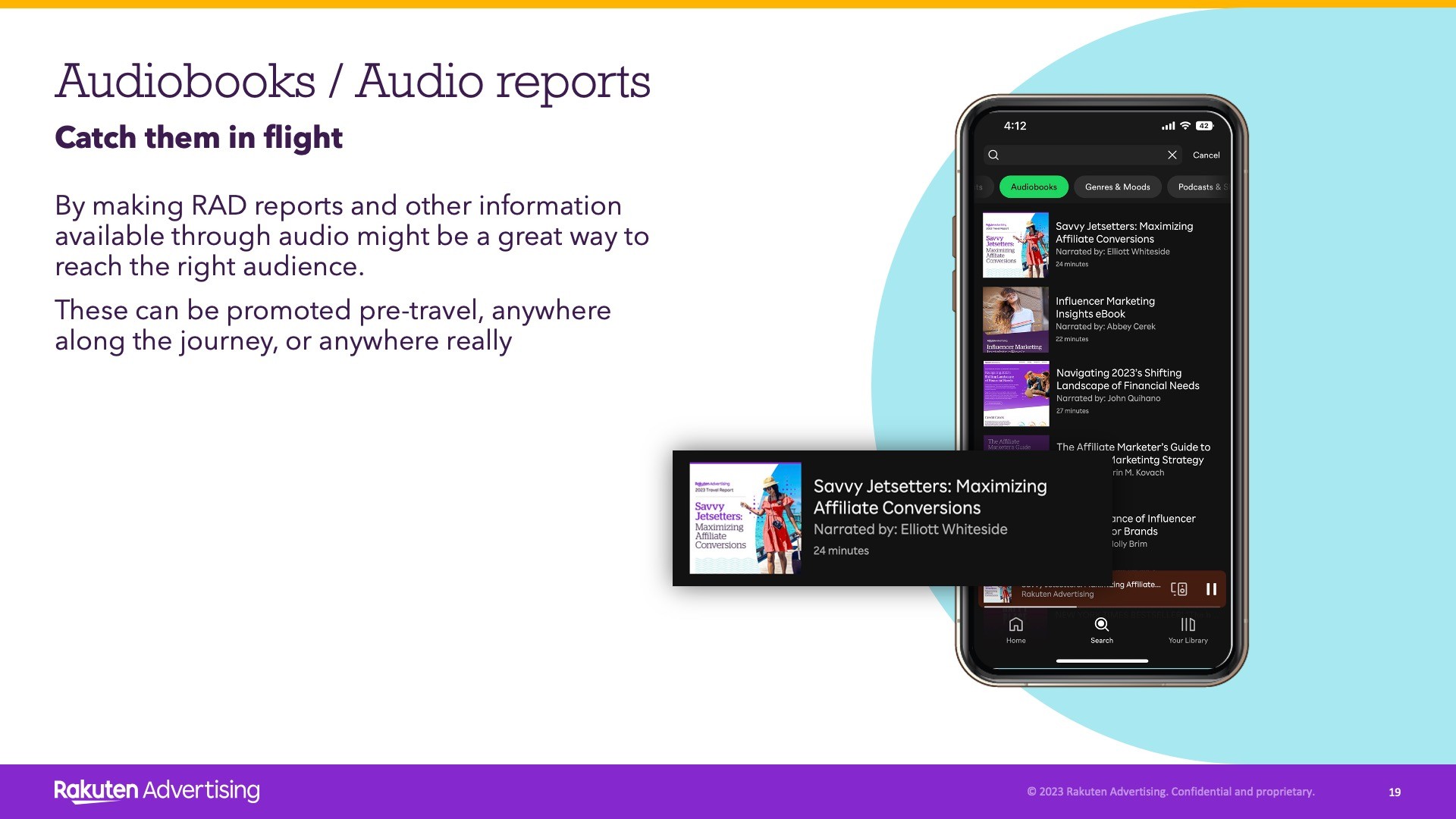The image size is (1456, 819).
Task: Click the Savvy Jetsetters cover thumbnail in list
Action: tap(1015, 244)
